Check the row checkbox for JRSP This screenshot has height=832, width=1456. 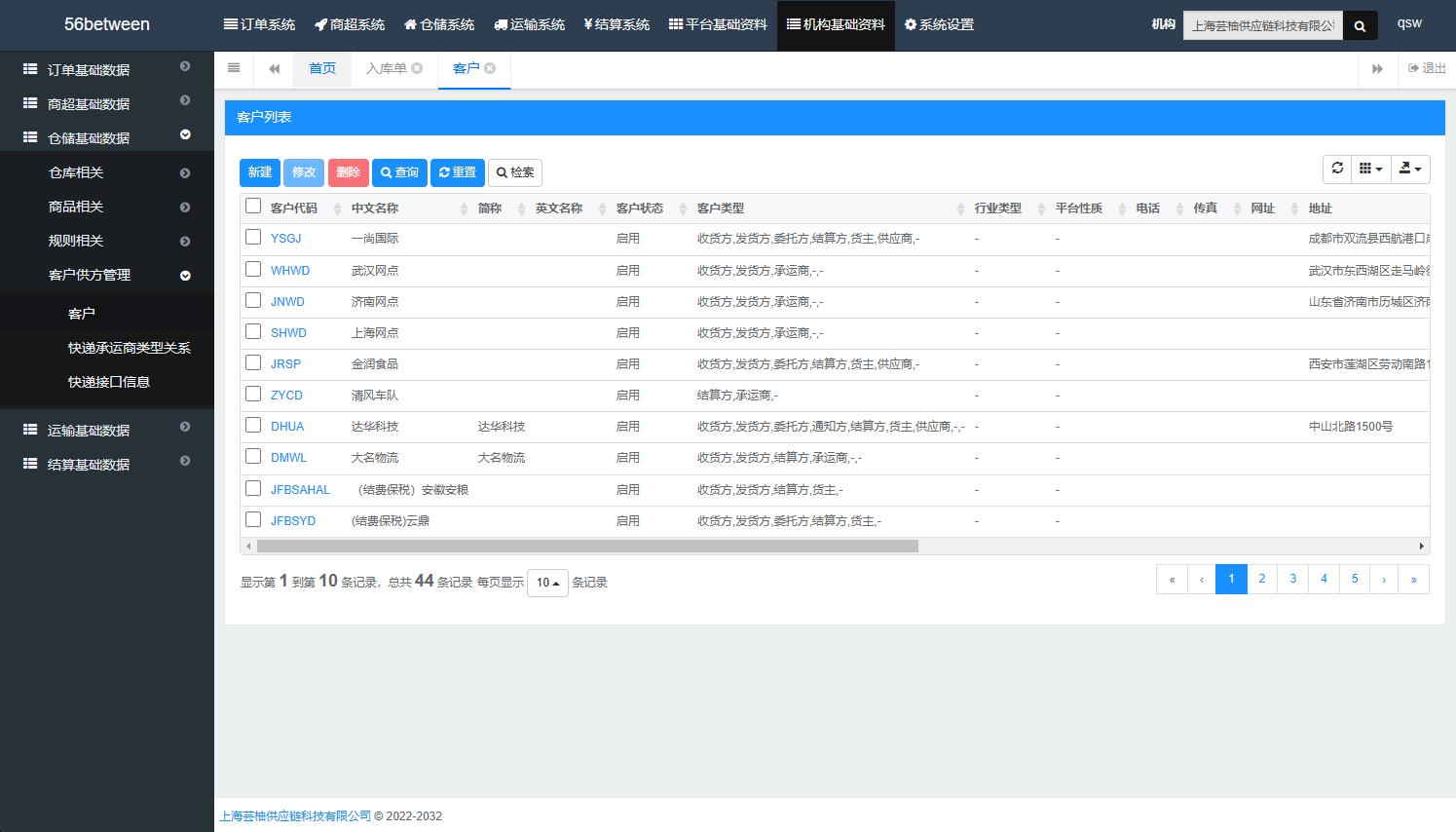[253, 362]
